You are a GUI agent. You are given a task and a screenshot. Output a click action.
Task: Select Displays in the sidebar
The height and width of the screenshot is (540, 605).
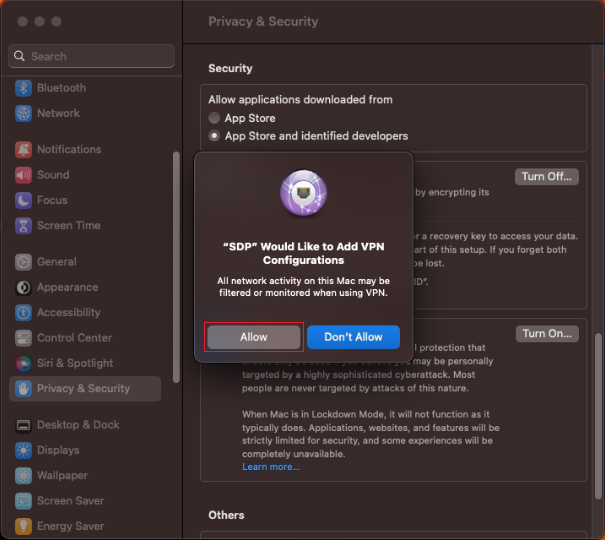(x=85, y=450)
